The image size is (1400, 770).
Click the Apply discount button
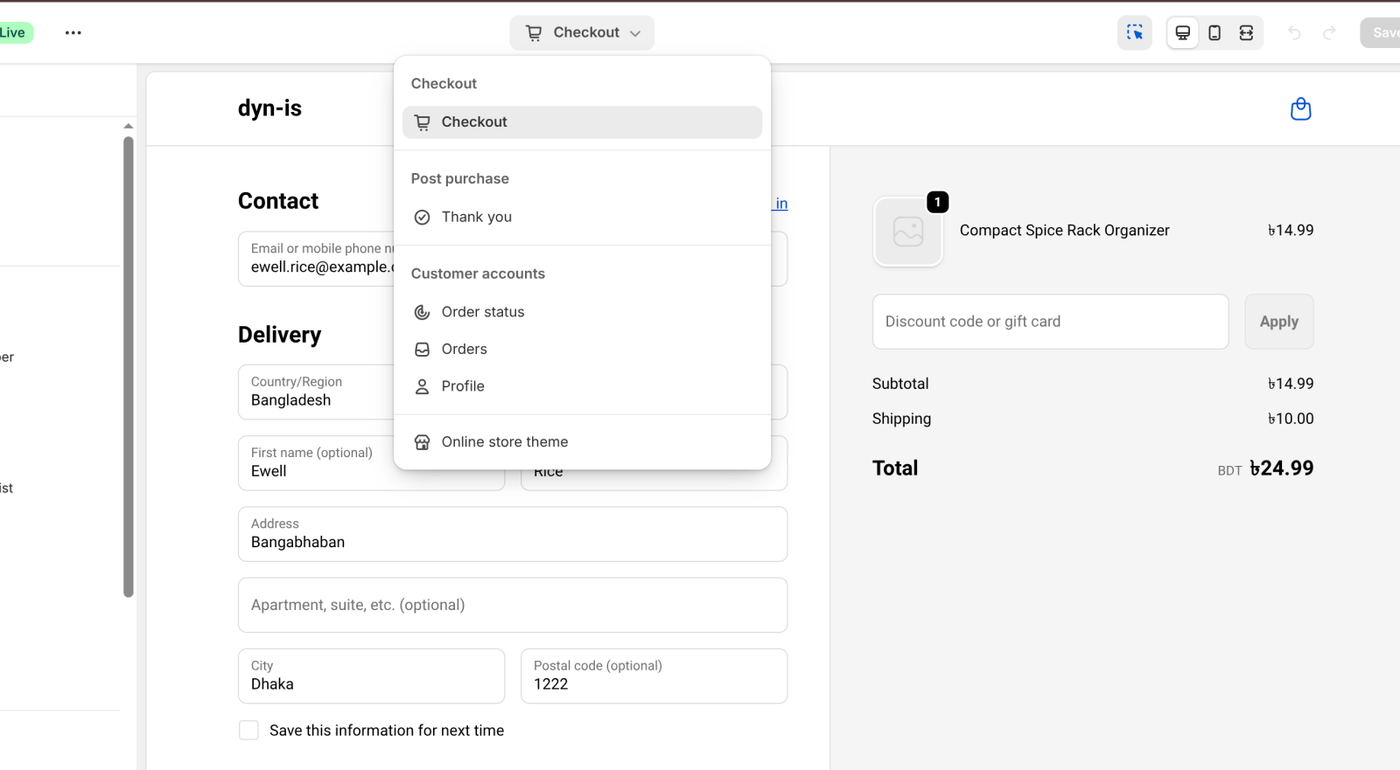click(x=1278, y=322)
